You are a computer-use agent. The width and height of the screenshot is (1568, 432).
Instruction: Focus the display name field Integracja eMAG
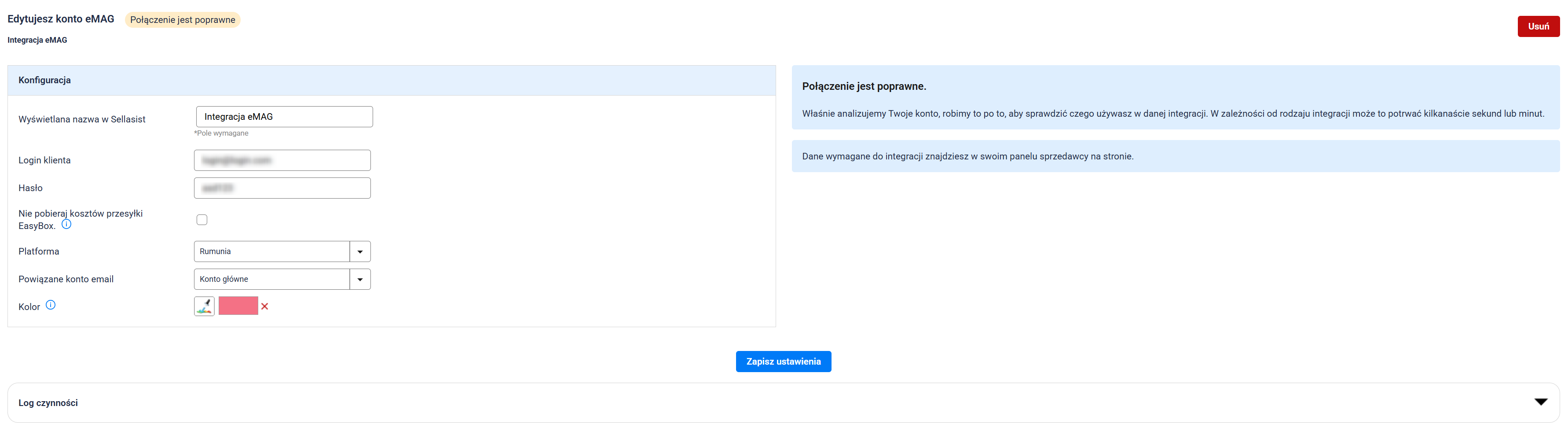point(284,117)
